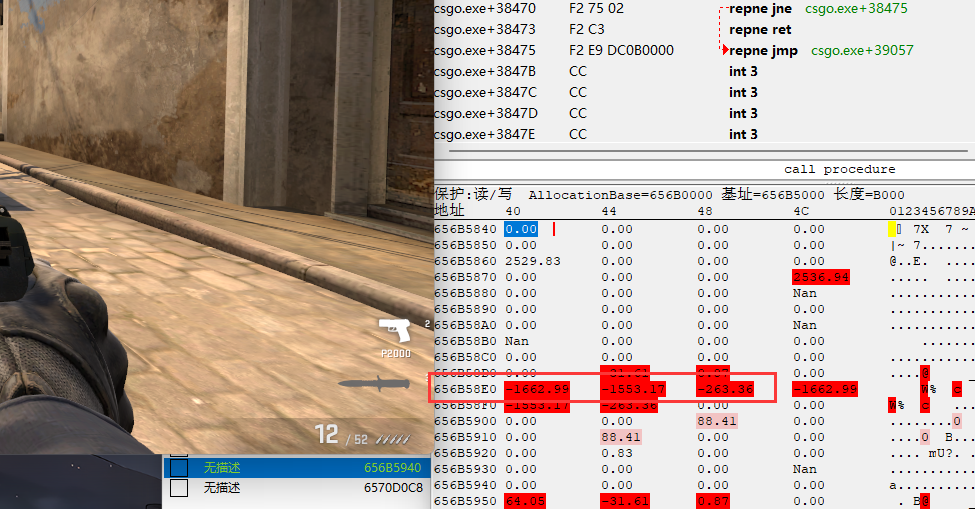Screen dimensions: 975x509
Task: Click column header 44 in hex view
Action: coord(609,211)
